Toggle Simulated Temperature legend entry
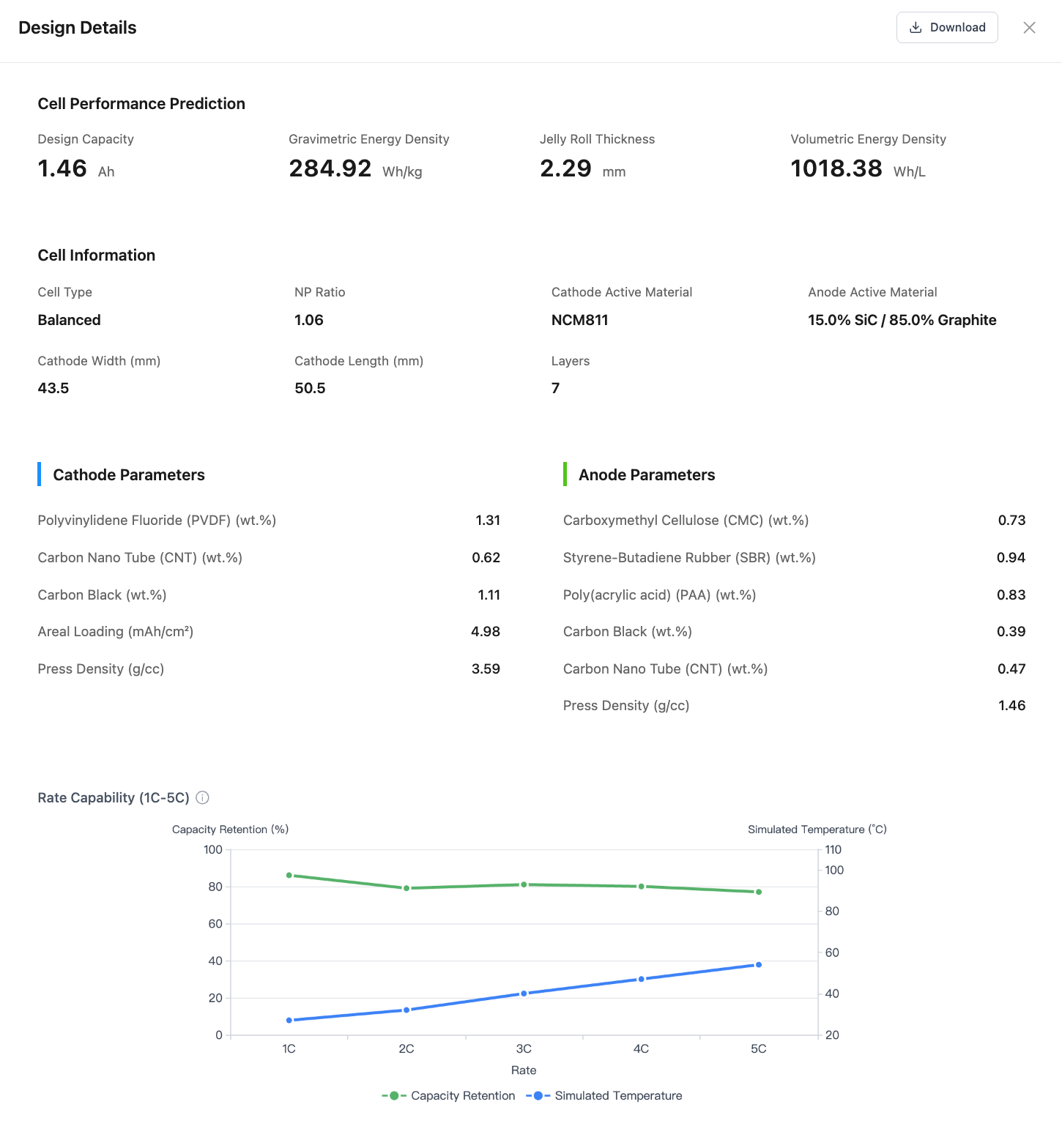 coord(604,1095)
